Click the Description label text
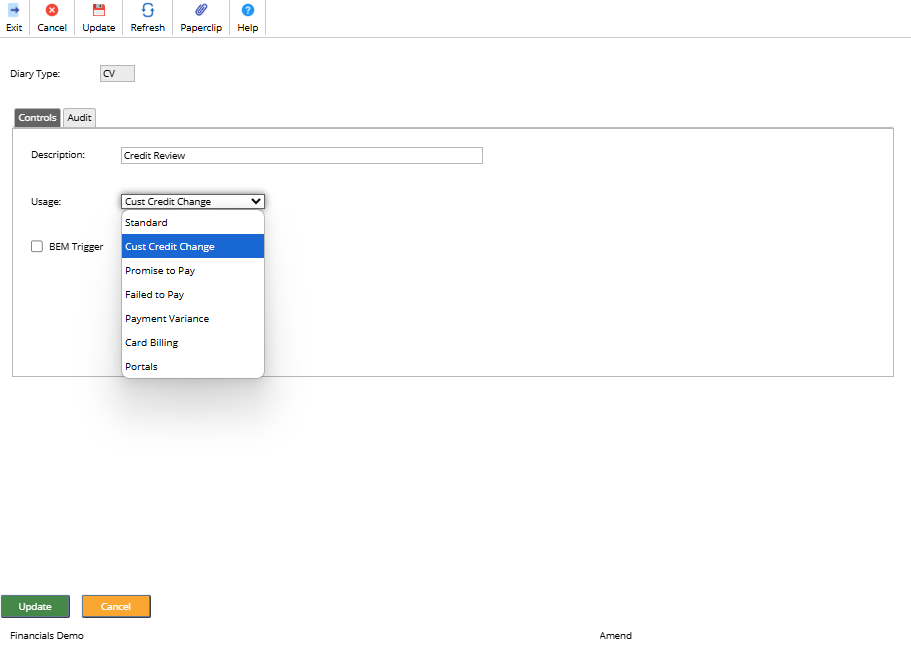Image resolution: width=911 pixels, height=653 pixels. pyautogui.click(x=58, y=155)
